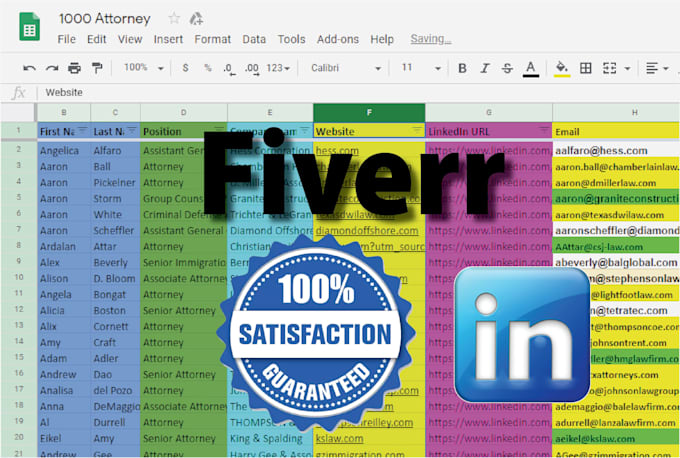This screenshot has height=458, width=680.
Task: Open the Format menu
Action: pyautogui.click(x=212, y=39)
